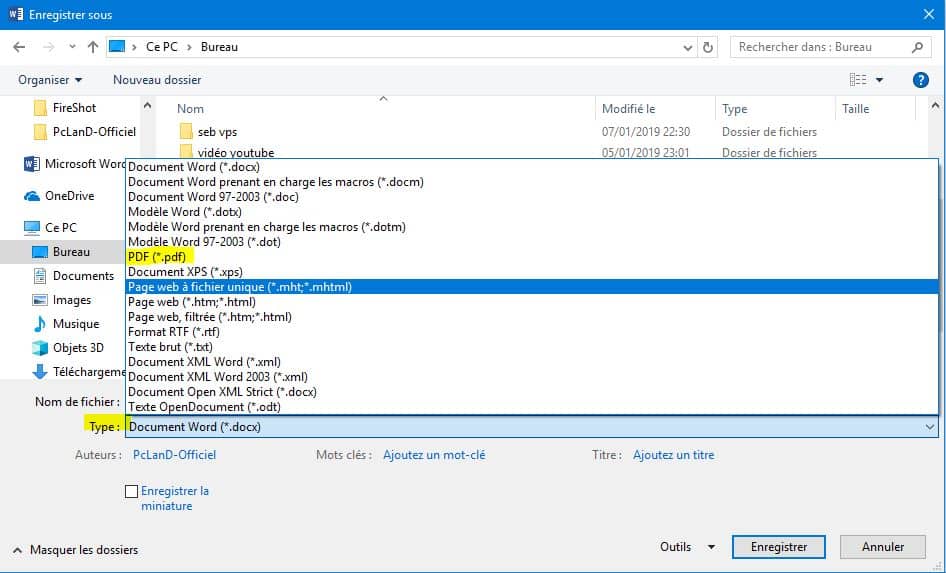Click the Ce PC breadcrumb segment
Viewport: 946px width, 573px height.
(x=162, y=47)
